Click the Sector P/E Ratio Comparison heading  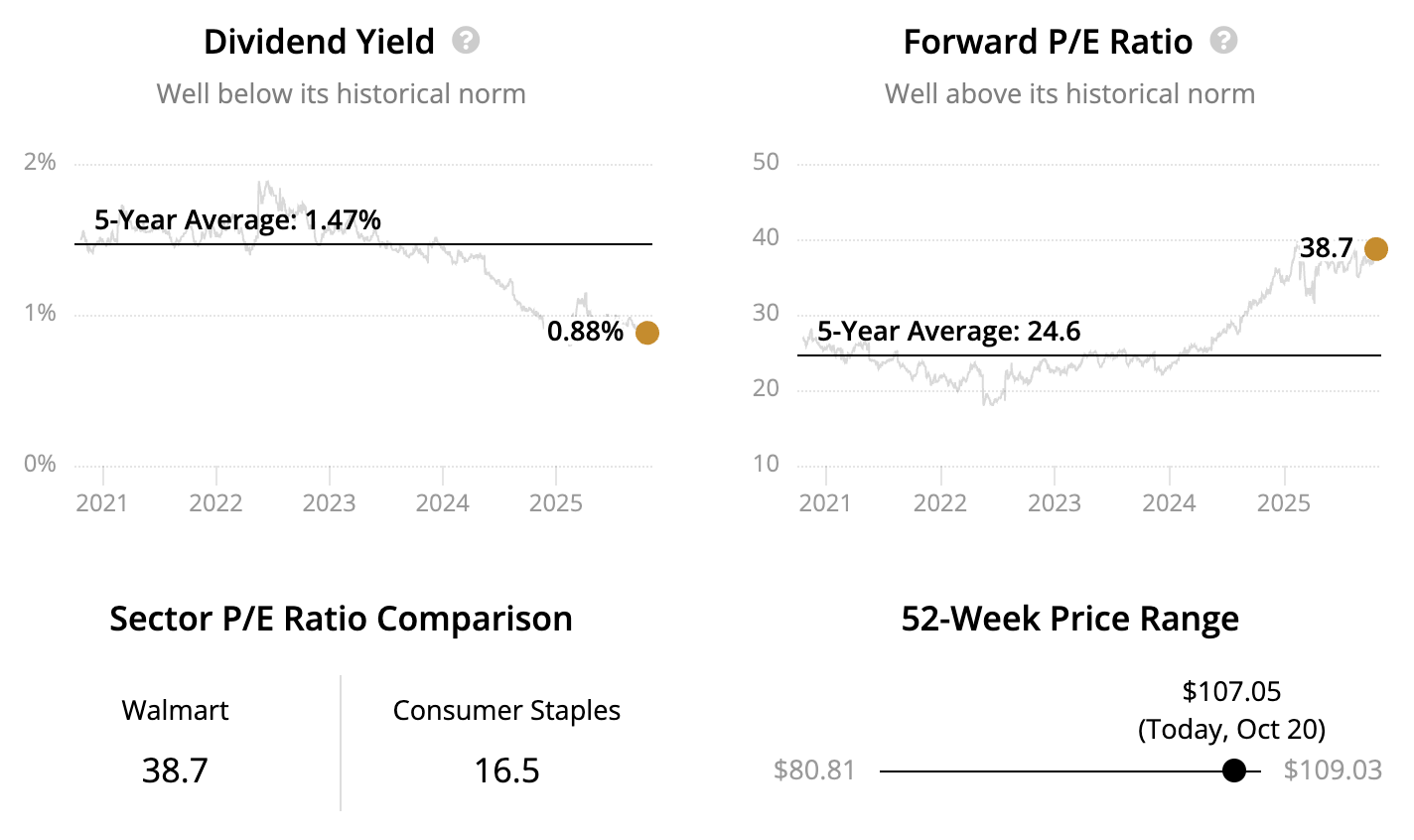341,619
